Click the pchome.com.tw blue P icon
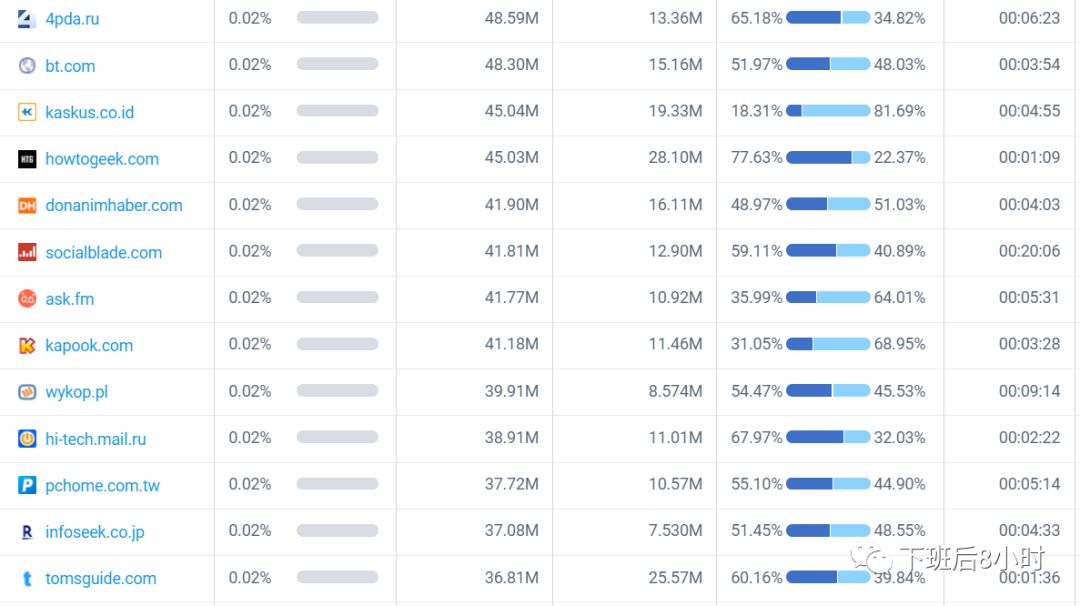This screenshot has width=1080, height=606. pos(27,485)
